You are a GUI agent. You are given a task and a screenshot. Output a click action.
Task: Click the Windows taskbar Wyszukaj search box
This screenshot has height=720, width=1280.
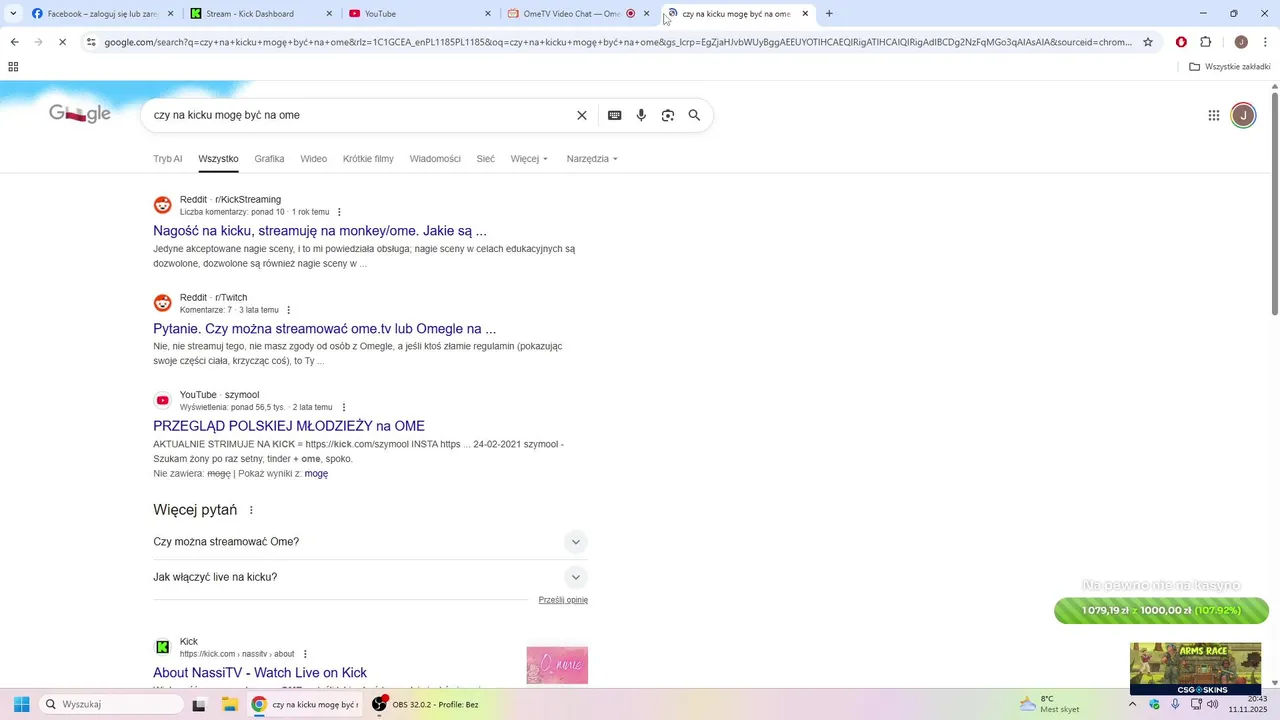pyautogui.click(x=111, y=704)
